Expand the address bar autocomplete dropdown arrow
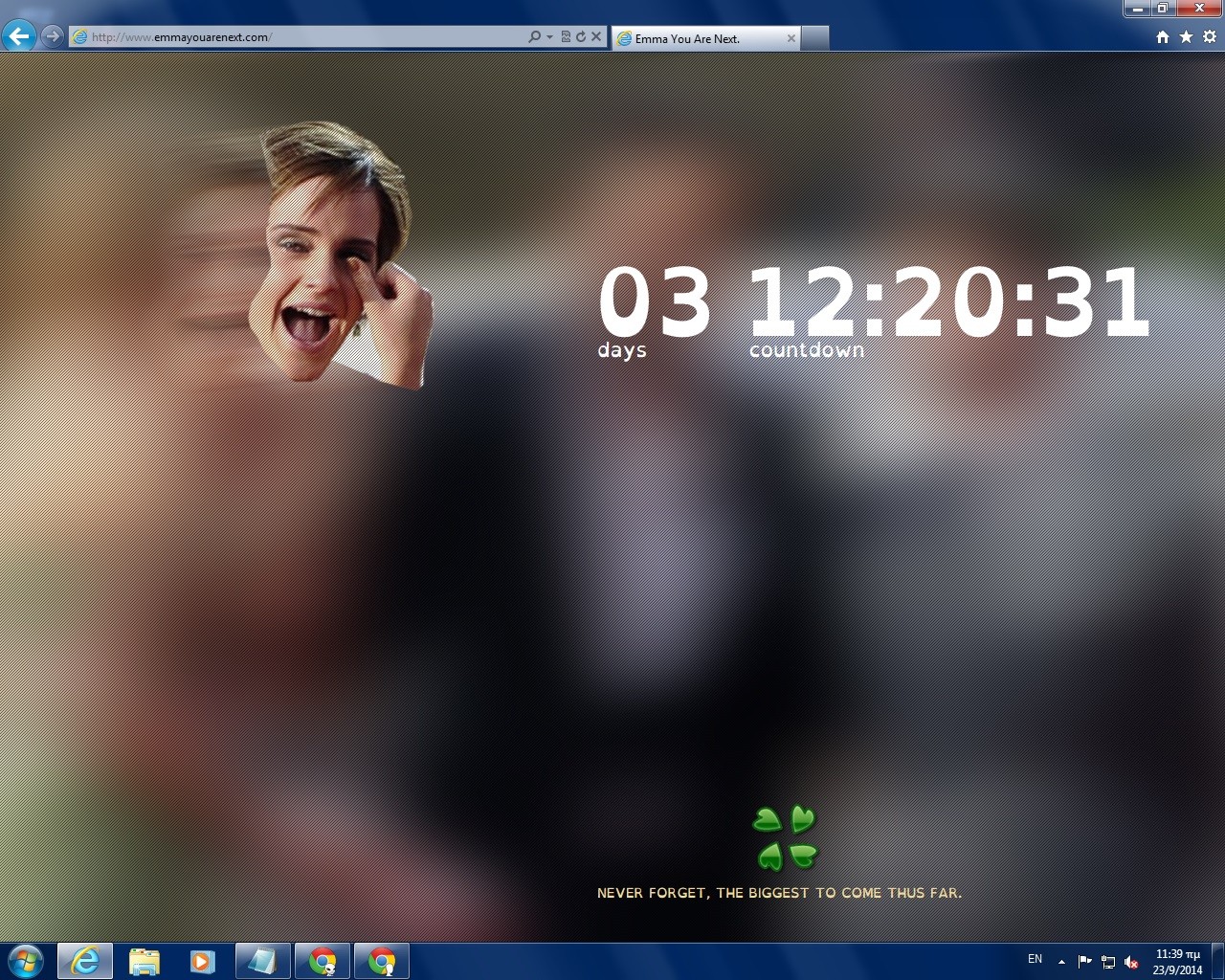The image size is (1225, 980). tap(549, 37)
